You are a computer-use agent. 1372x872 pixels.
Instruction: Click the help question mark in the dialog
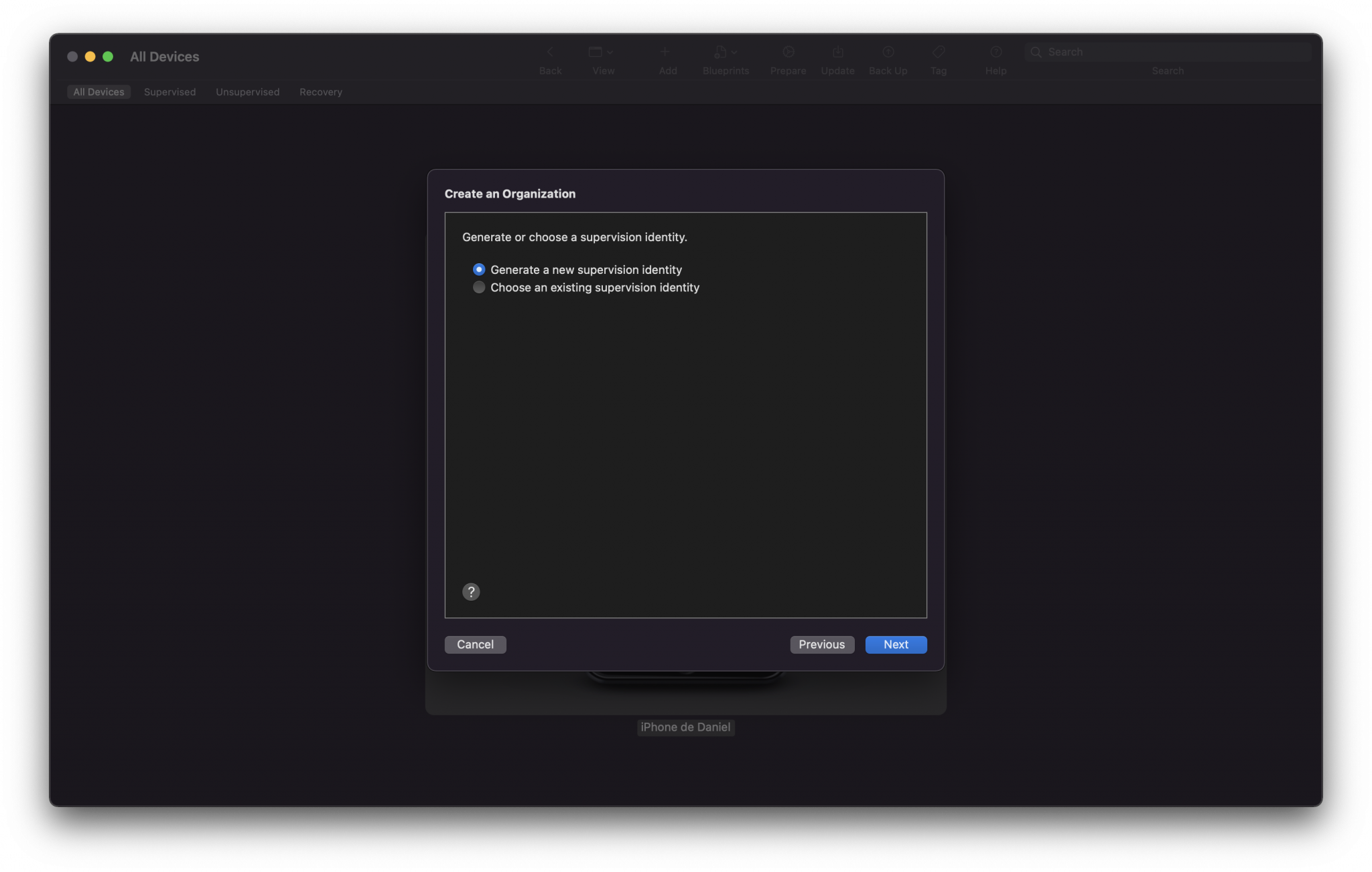click(471, 591)
